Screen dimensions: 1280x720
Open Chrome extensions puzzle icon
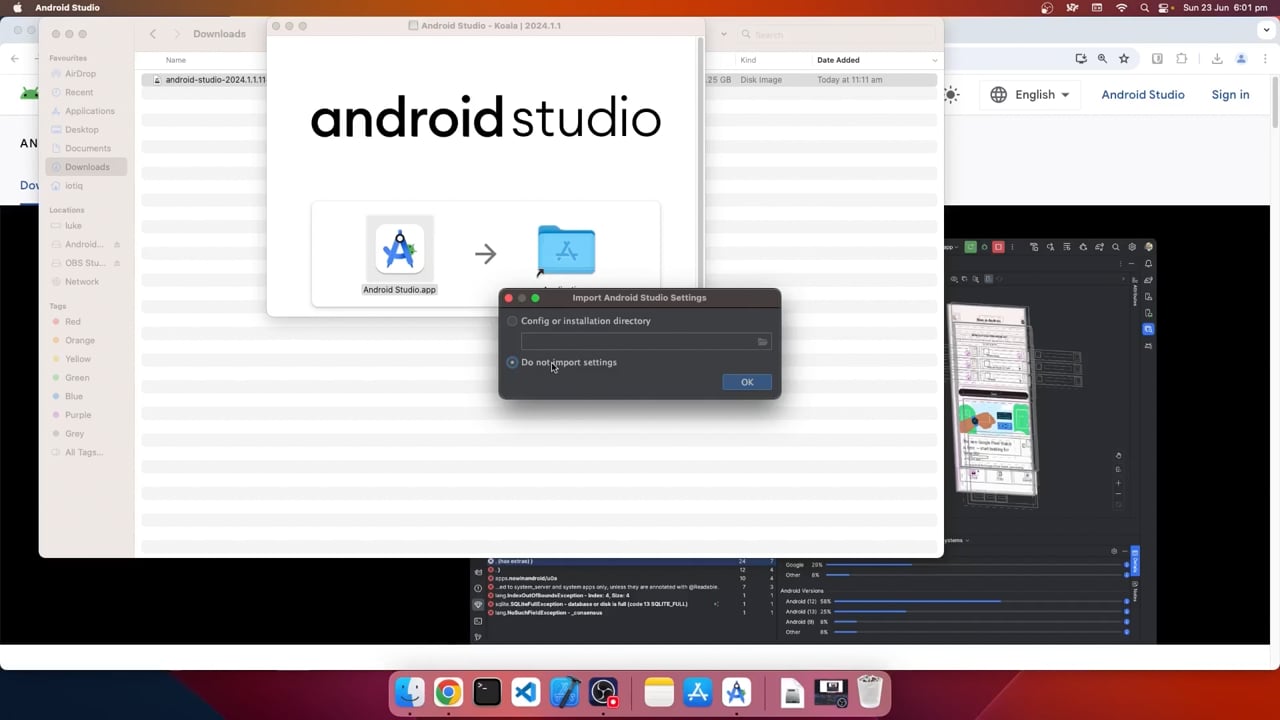[1181, 59]
